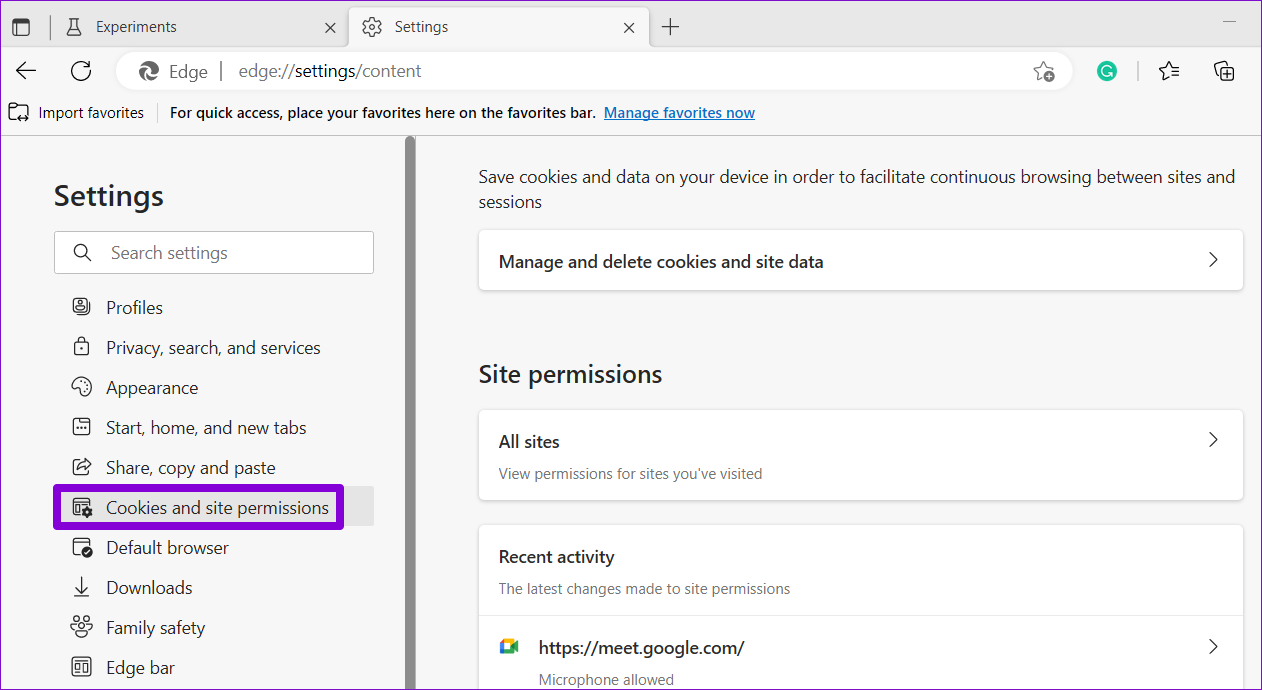Click Manage favorites now link
Image resolution: width=1262 pixels, height=690 pixels.
(x=679, y=113)
